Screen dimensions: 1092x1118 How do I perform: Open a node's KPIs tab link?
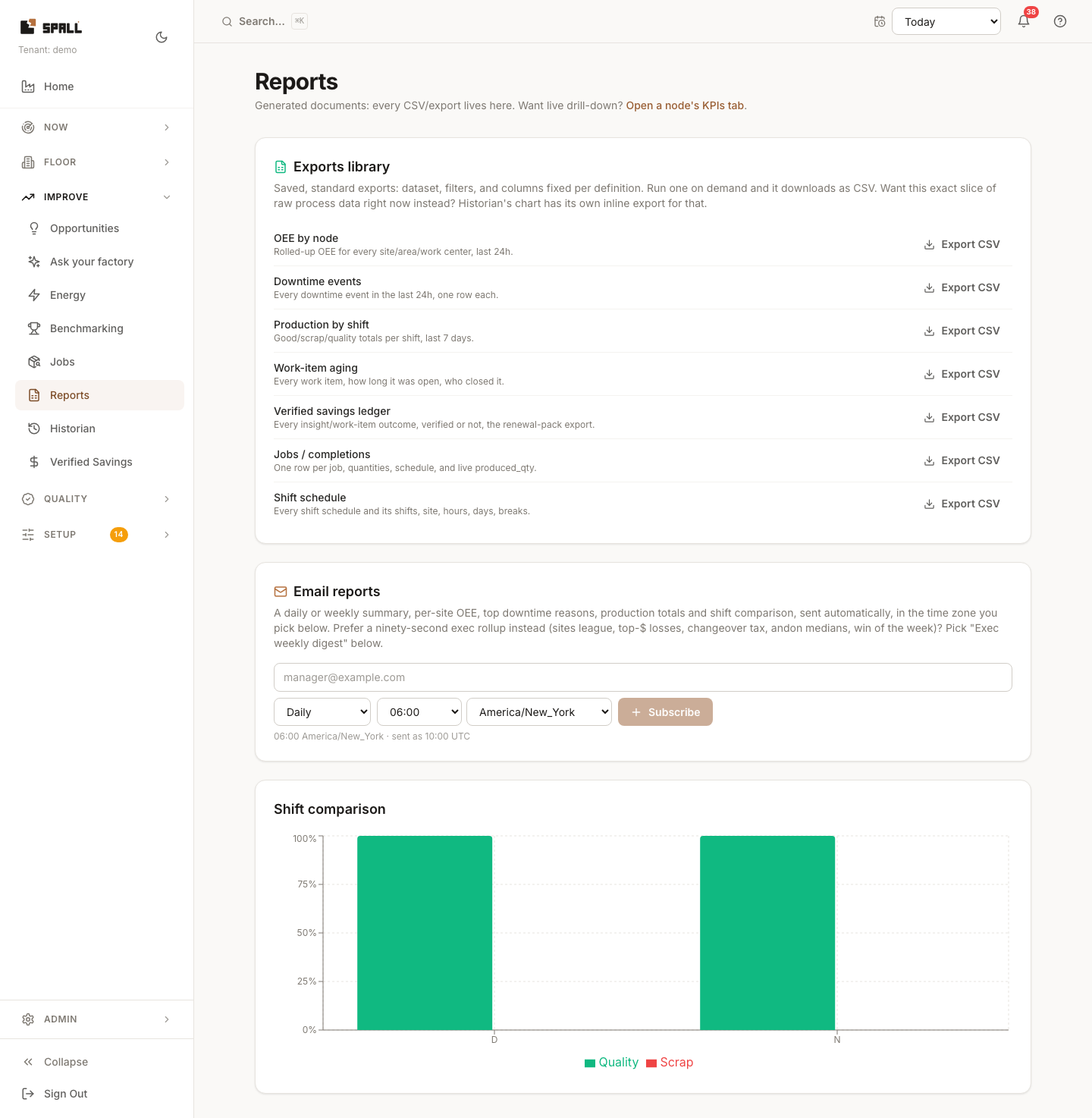(685, 105)
